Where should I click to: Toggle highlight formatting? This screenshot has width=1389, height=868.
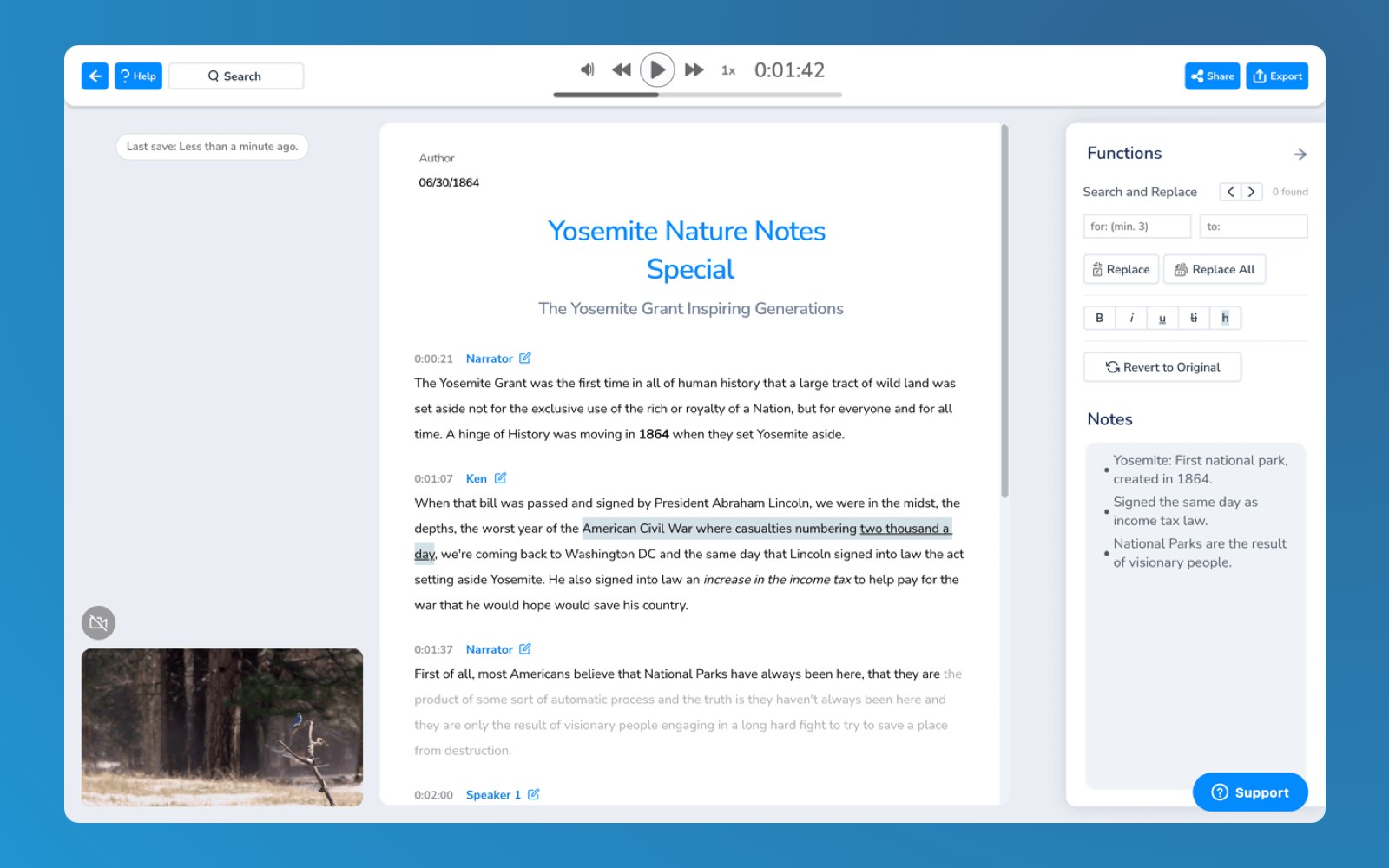[1225, 318]
